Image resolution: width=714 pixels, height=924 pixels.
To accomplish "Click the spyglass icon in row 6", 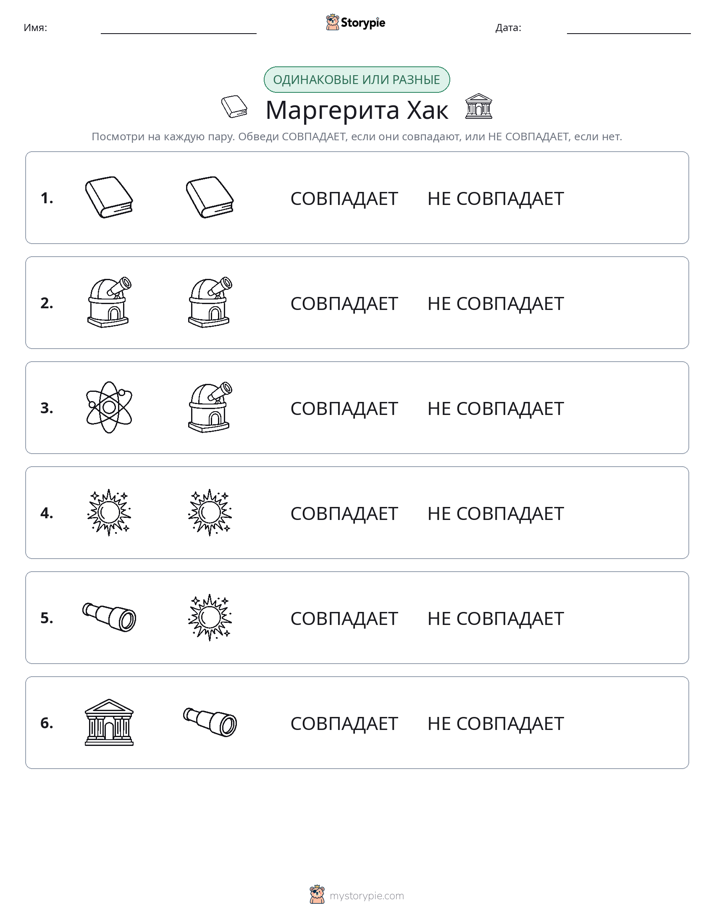I will coord(210,722).
